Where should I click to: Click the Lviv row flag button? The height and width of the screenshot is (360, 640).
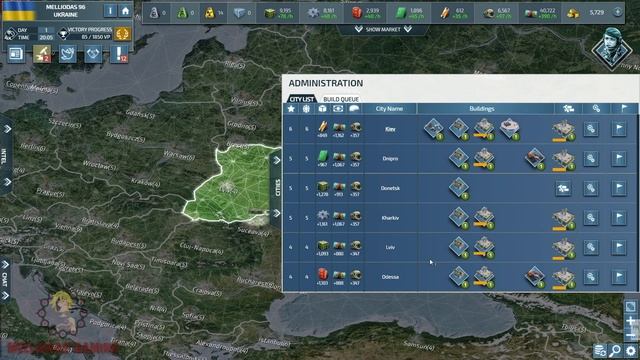pyautogui.click(x=619, y=247)
